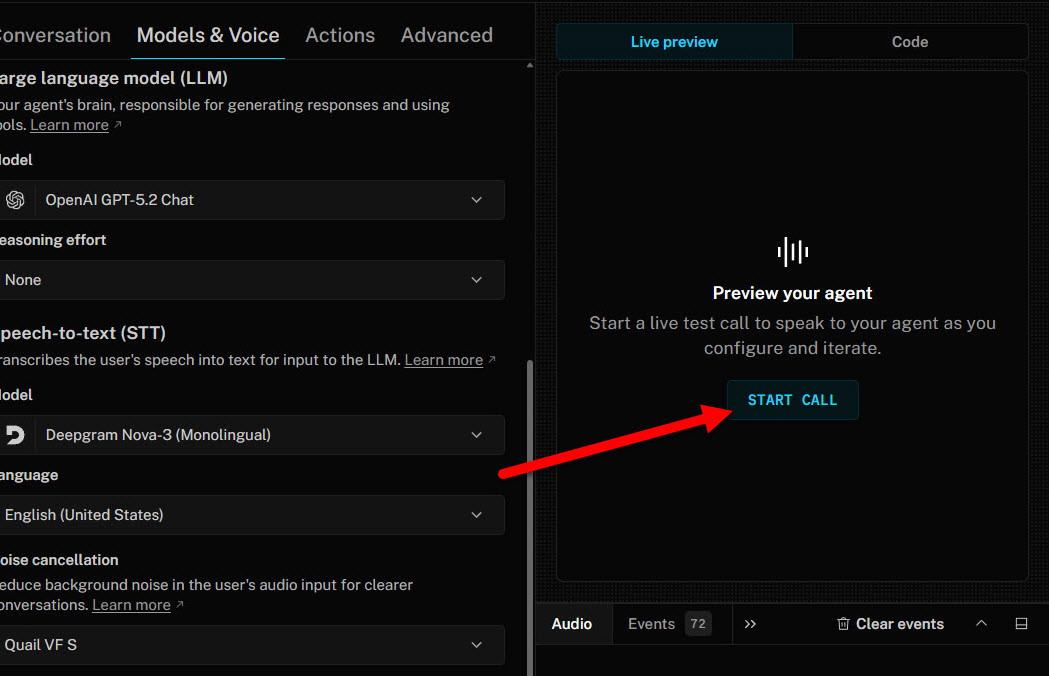1049x676 pixels.
Task: Click Clear events button
Action: [x=890, y=624]
